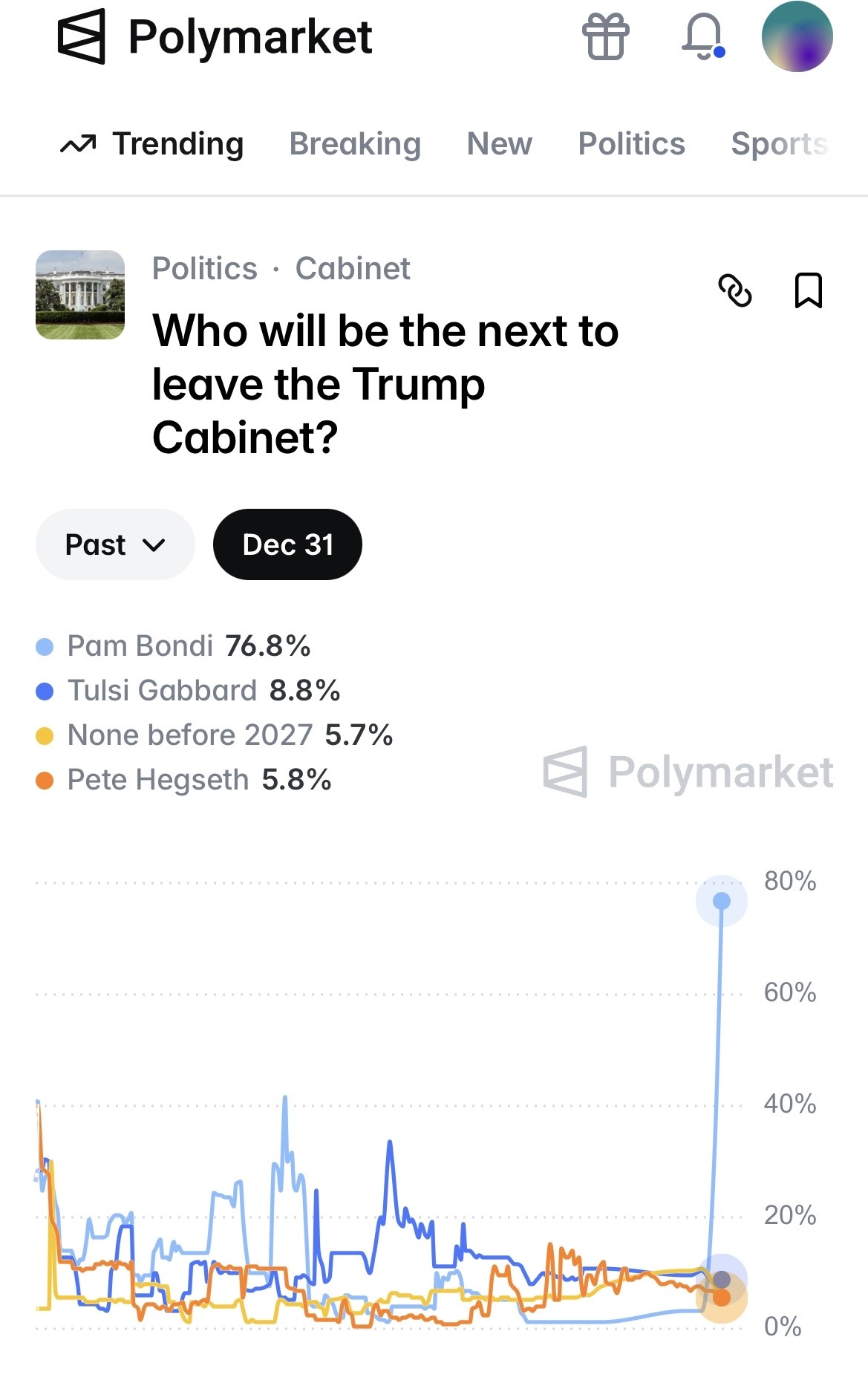Open the rewards gift icon

point(605,37)
